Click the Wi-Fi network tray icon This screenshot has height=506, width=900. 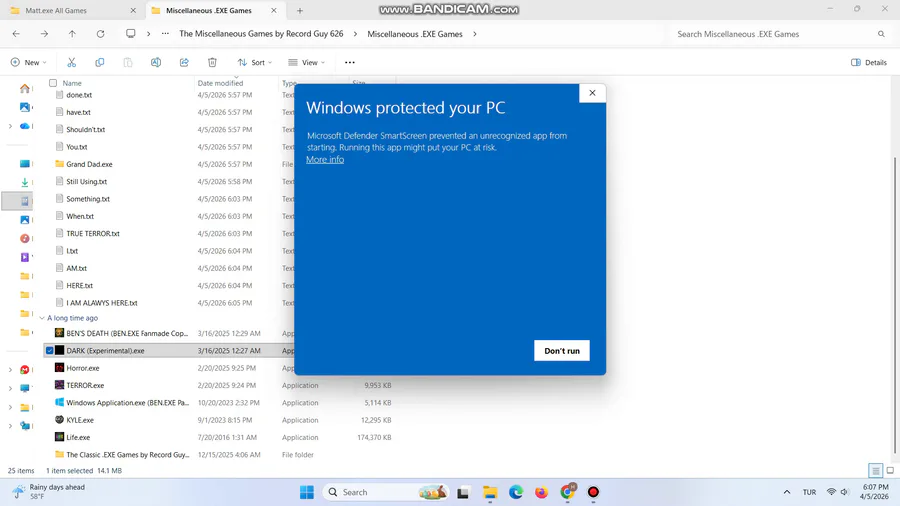coord(831,492)
